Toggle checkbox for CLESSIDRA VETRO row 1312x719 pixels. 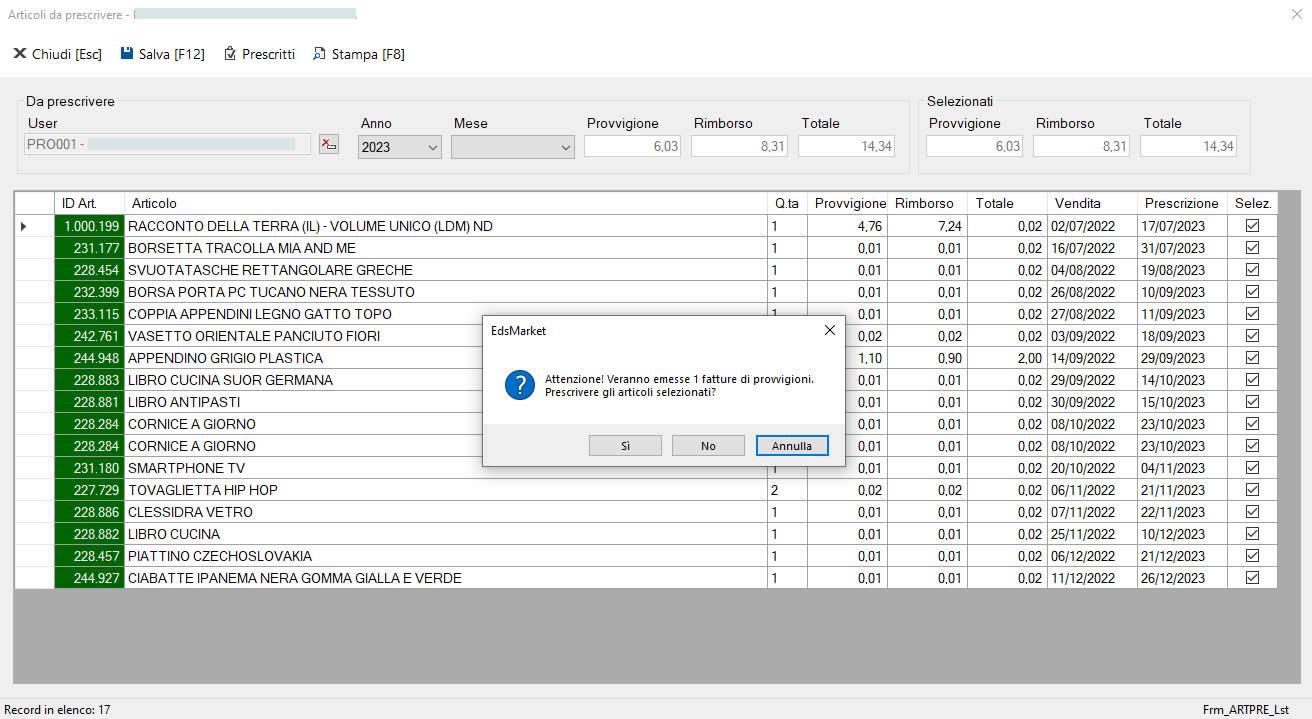coord(1252,512)
